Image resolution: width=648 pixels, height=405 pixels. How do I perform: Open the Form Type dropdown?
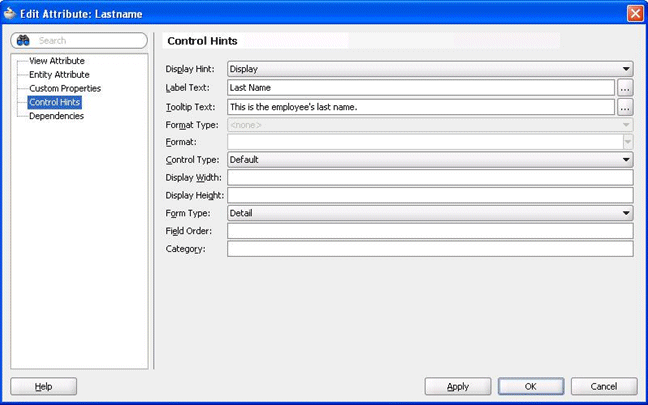coord(430,213)
